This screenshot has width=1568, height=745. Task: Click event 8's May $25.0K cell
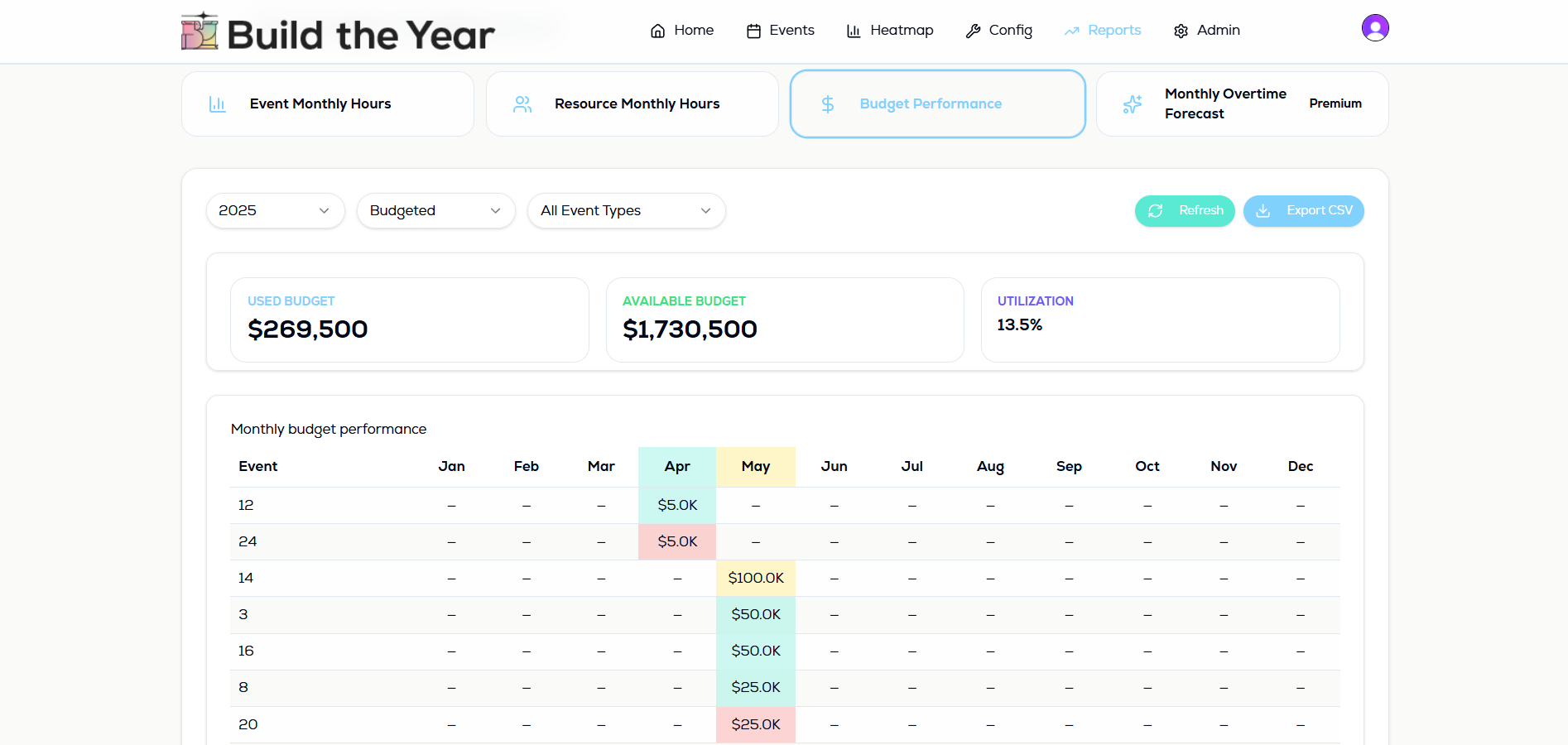point(756,688)
